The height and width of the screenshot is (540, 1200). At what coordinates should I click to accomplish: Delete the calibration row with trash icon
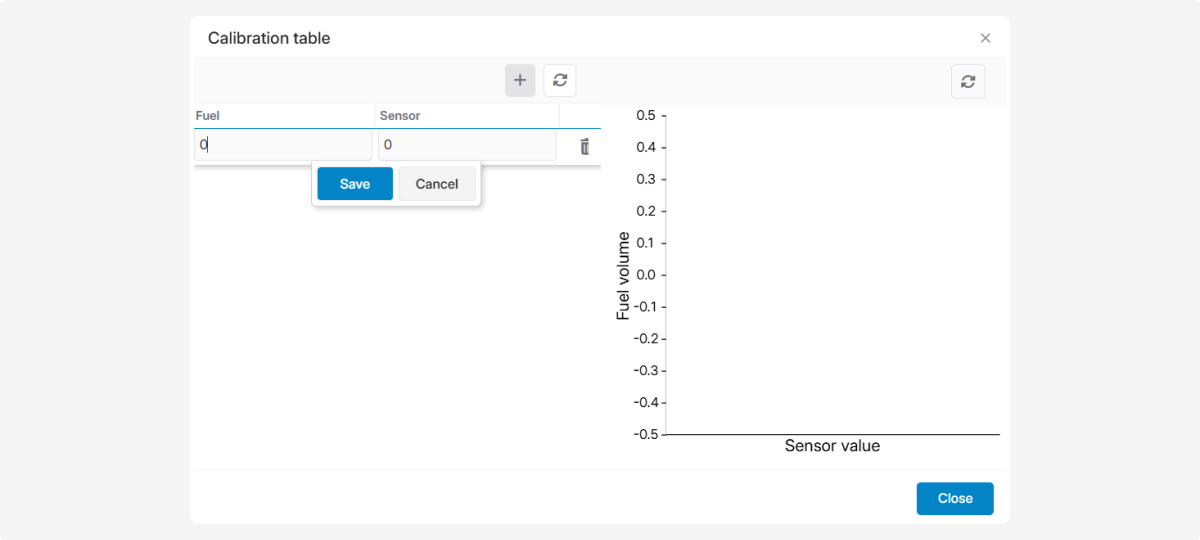click(585, 146)
